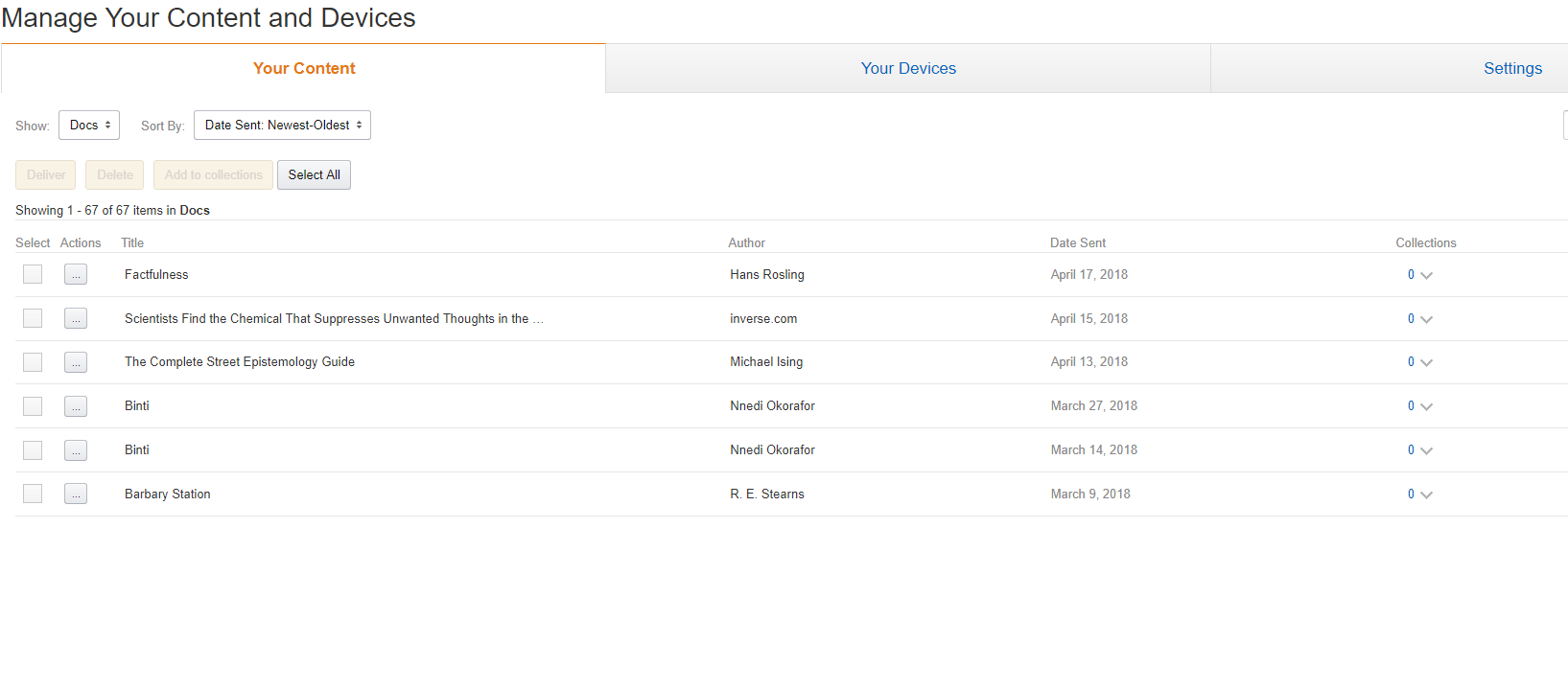Open actions menu for Factfulness
Image resolution: width=1568 pixels, height=690 pixels.
[x=76, y=275]
